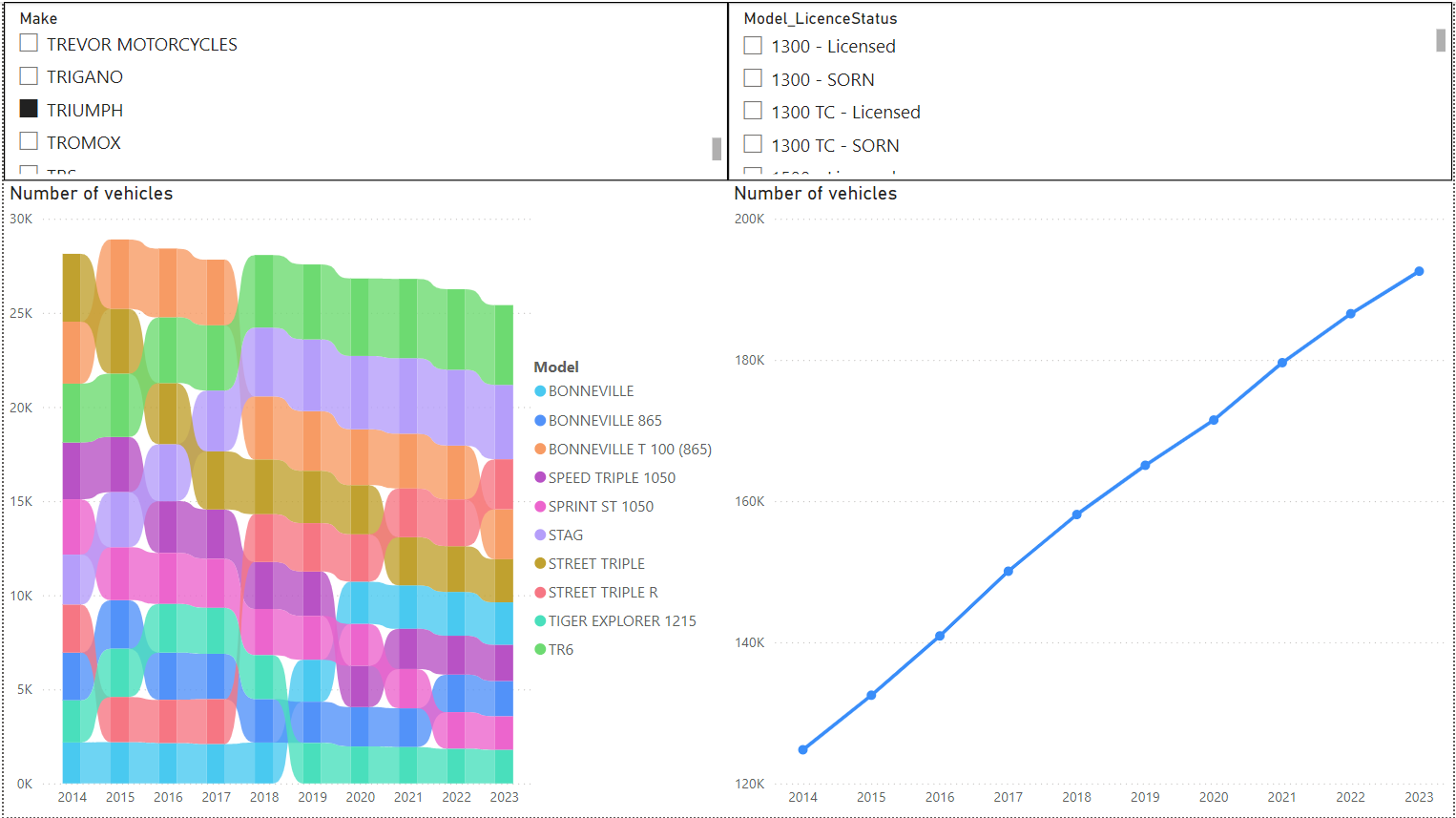Check the TREVOR MOTORCYCLES make checkbox
The image size is (1456, 818).
(29, 43)
